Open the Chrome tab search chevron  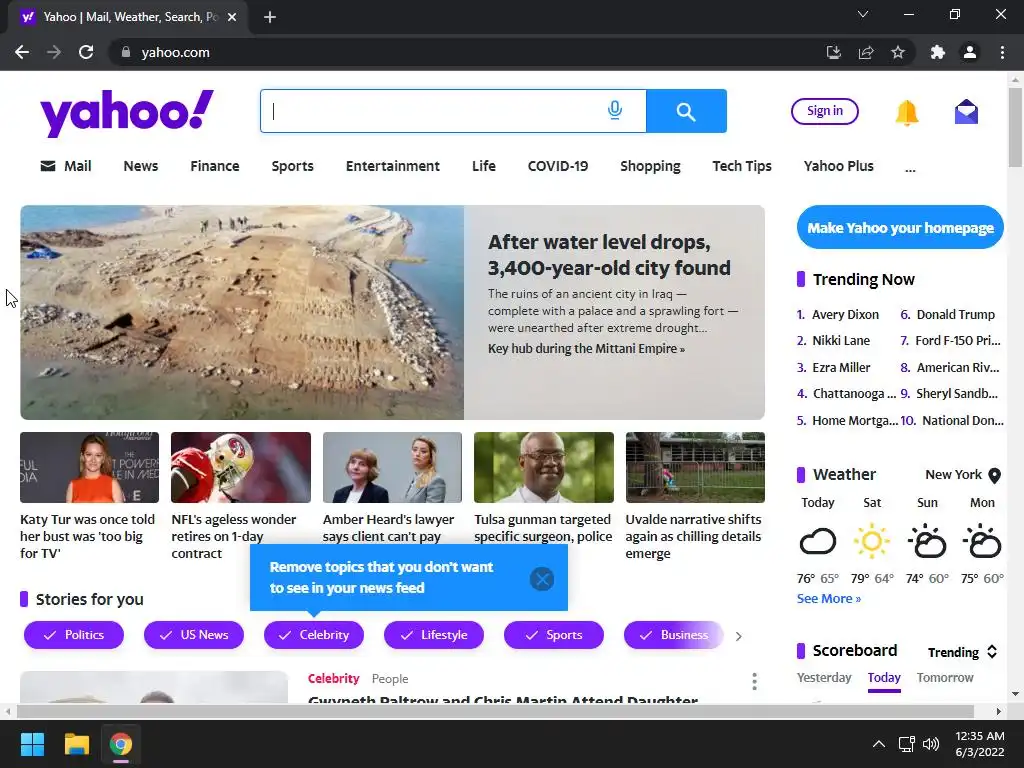click(x=863, y=14)
